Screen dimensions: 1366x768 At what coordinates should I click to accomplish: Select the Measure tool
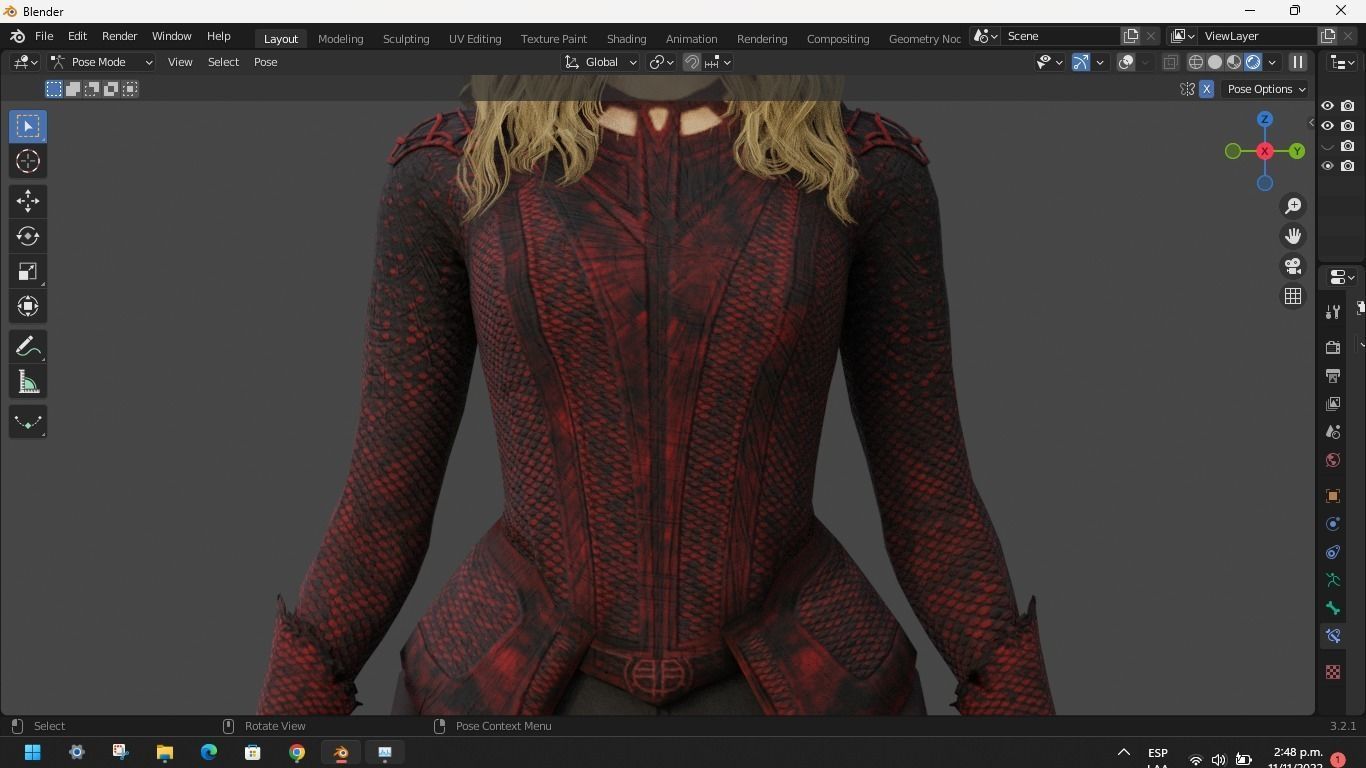(28, 382)
